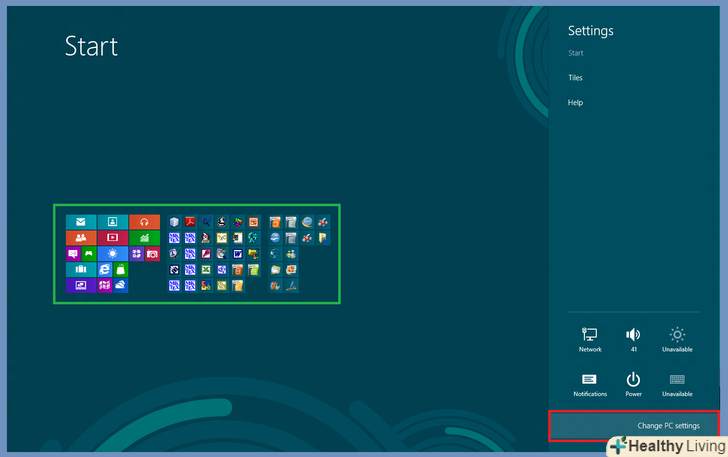Image resolution: width=728 pixels, height=457 pixels.
Task: Open the SkyDrive cloud tile
Action: (121, 286)
